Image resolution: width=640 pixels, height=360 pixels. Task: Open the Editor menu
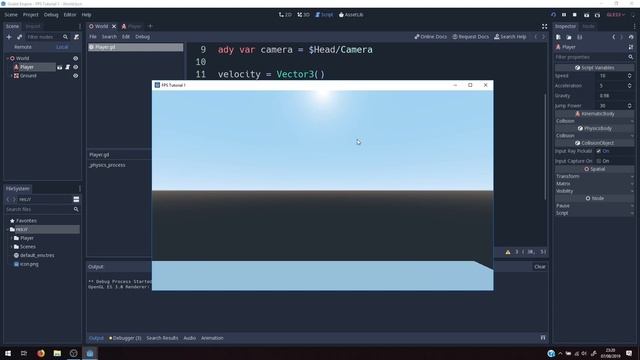(x=70, y=15)
